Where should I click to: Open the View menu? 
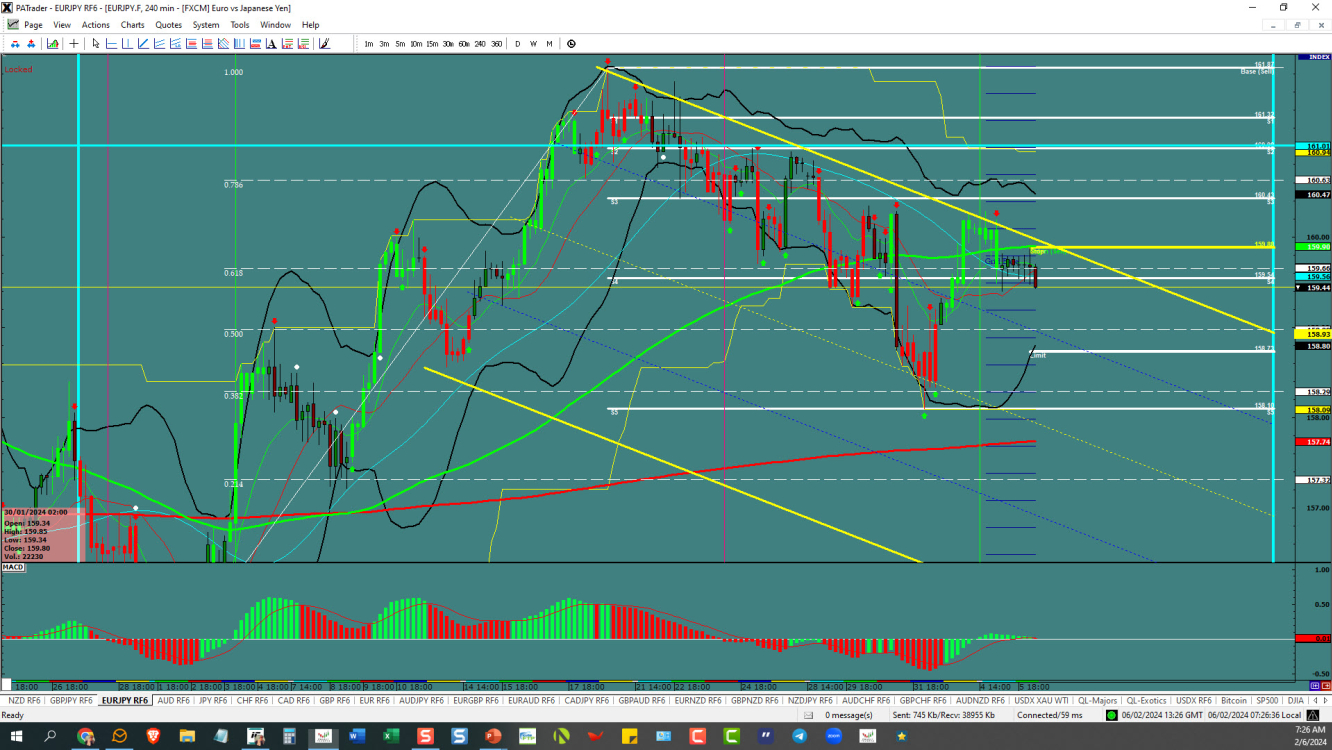coord(61,25)
